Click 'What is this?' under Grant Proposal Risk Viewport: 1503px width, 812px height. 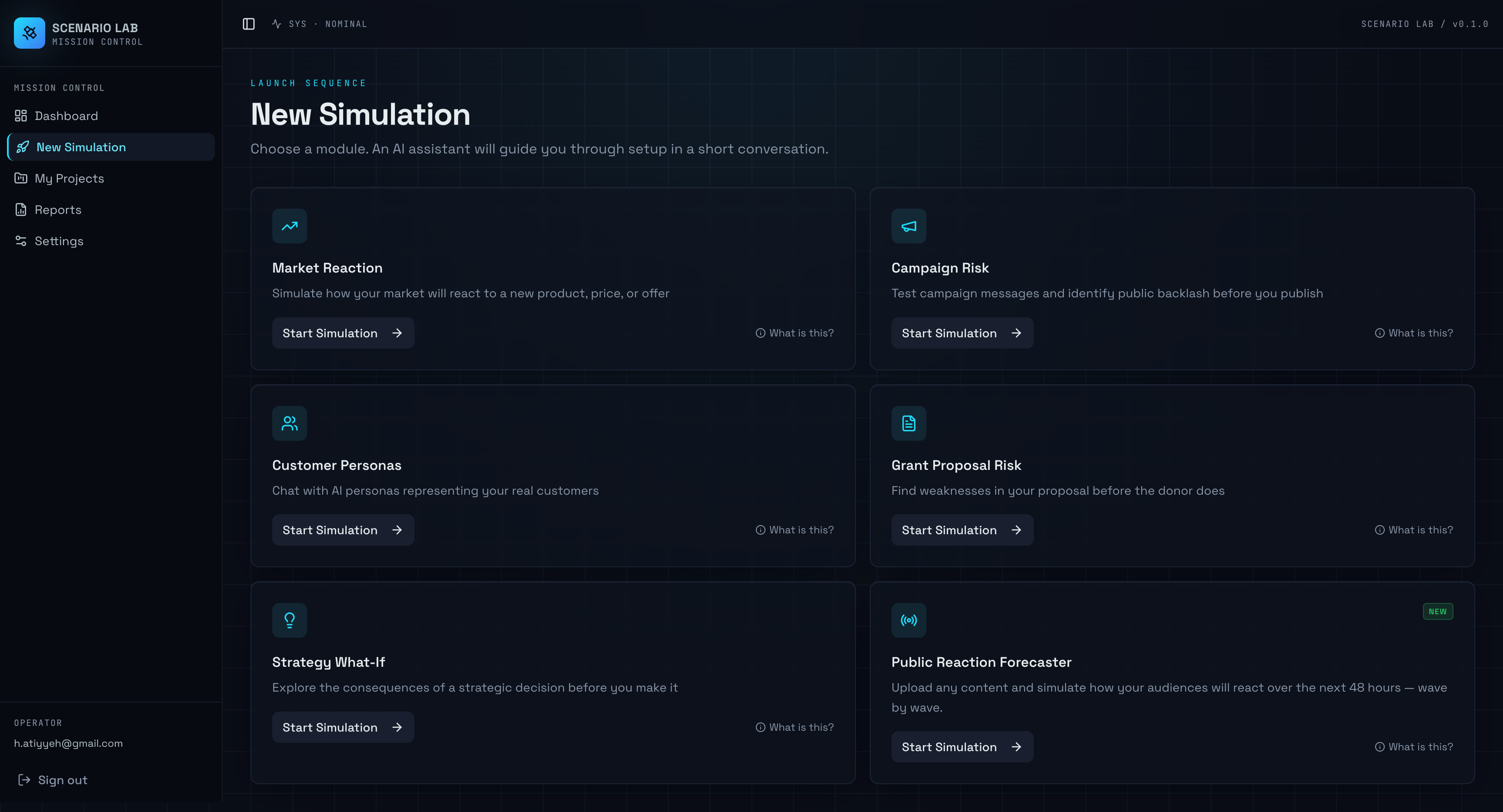click(1414, 530)
